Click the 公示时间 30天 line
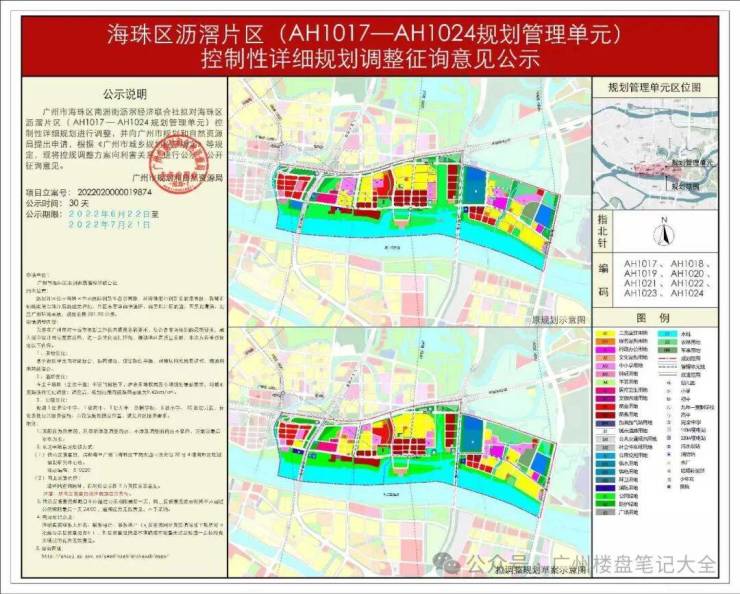740x594 pixels. 57,203
